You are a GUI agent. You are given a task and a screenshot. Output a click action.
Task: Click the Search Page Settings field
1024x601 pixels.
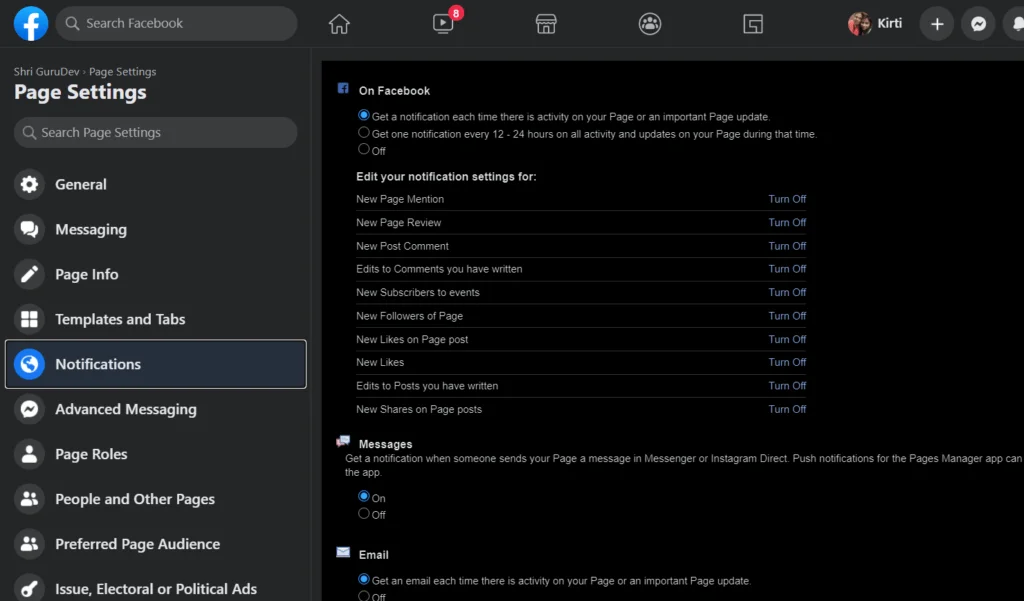tap(156, 132)
